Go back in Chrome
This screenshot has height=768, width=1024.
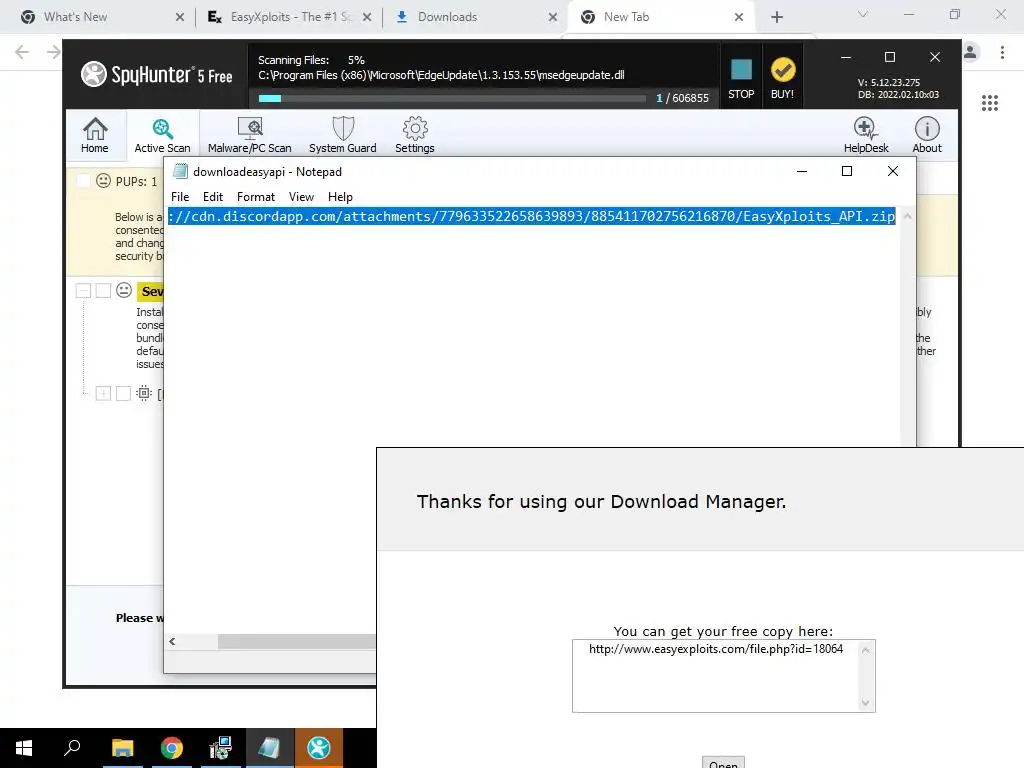click(x=22, y=52)
